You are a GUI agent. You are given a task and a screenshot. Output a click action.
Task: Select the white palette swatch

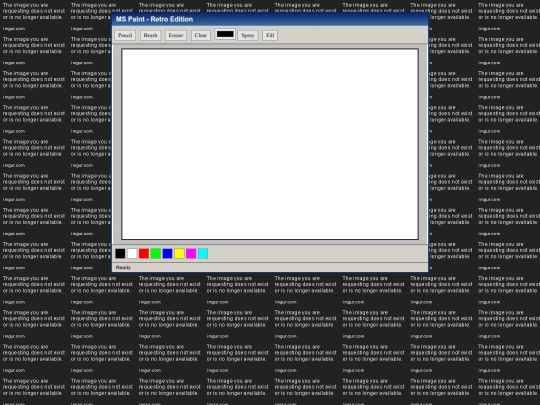(x=132, y=253)
